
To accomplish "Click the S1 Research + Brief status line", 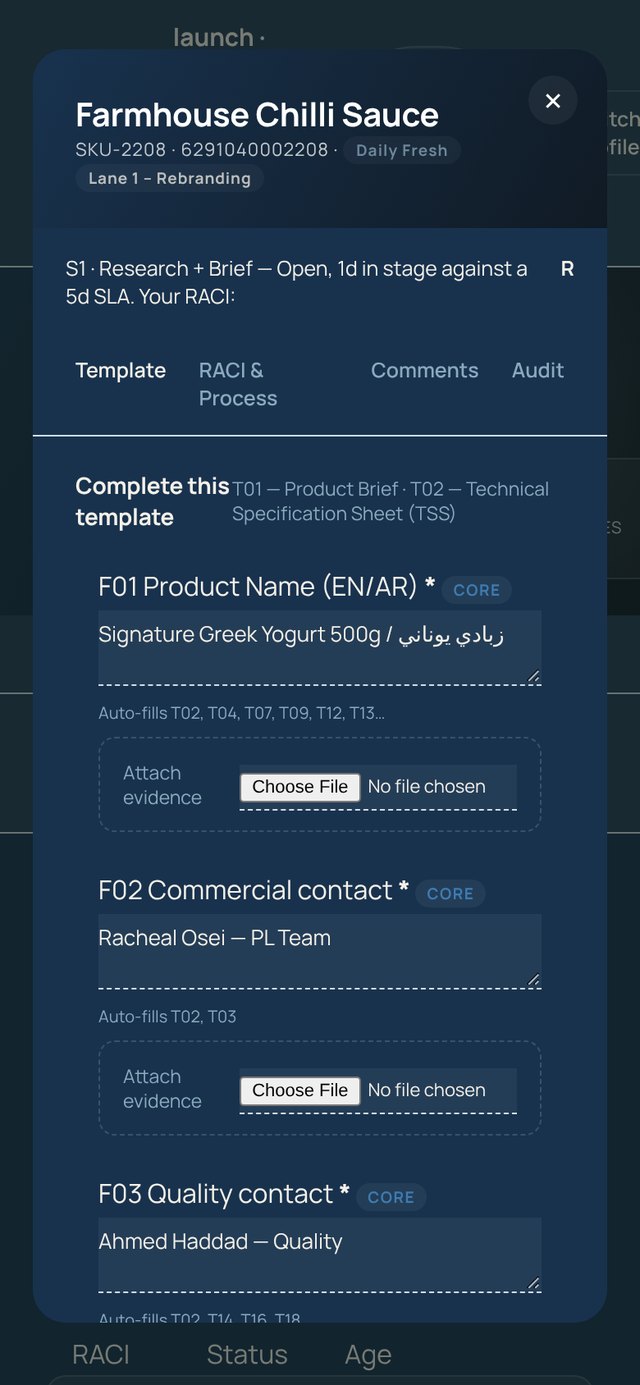I will tap(297, 283).
